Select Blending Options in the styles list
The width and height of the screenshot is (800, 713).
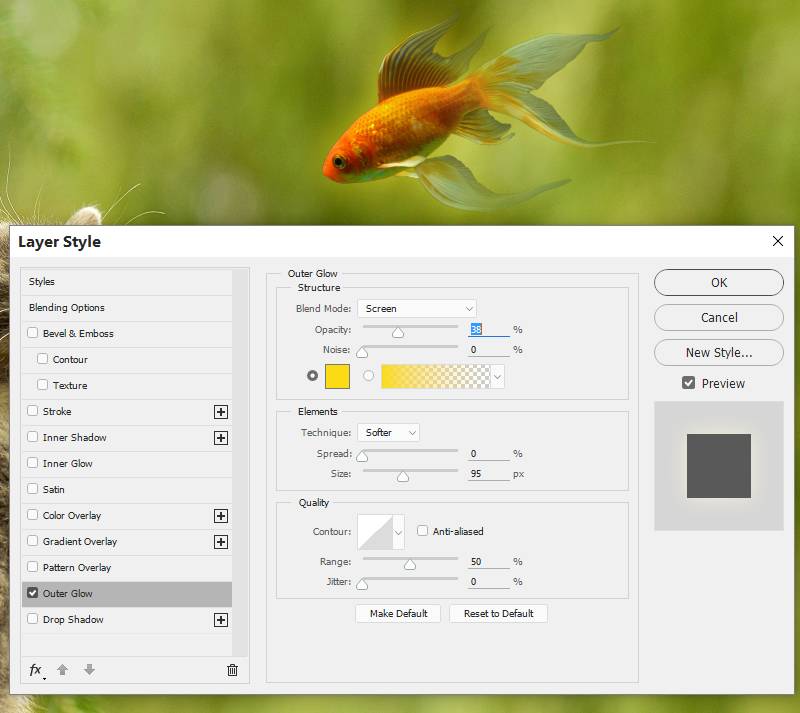click(67, 308)
